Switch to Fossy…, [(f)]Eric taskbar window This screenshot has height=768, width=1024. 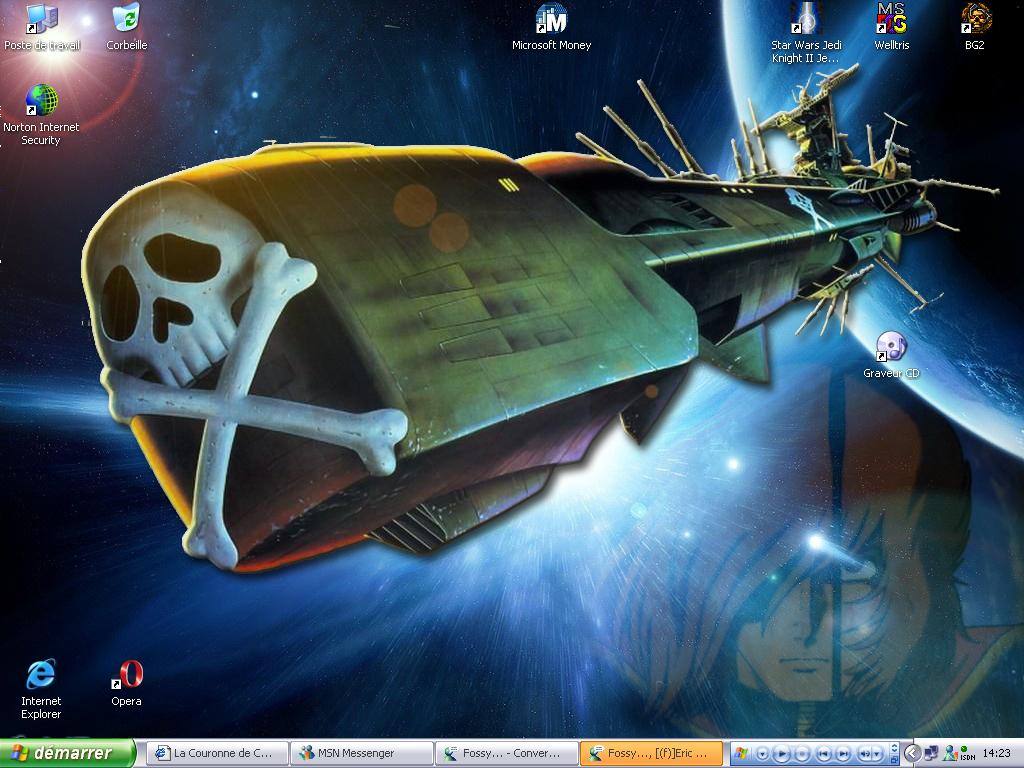[651, 753]
